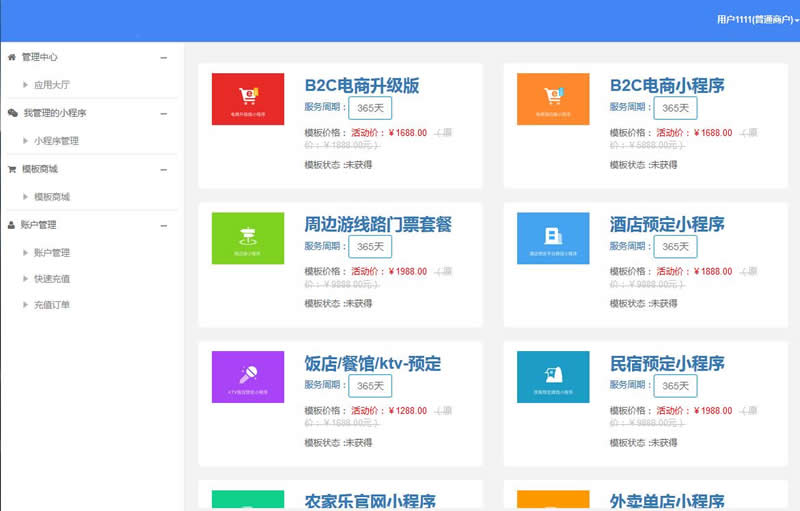
Task: Open 充值订单 in the sidebar
Action: [52, 304]
